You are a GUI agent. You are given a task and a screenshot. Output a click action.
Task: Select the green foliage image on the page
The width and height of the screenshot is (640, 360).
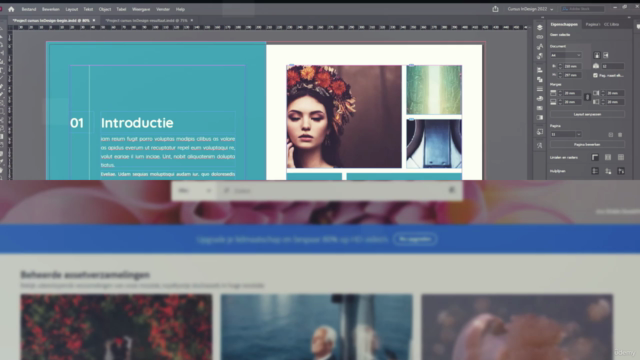tap(434, 90)
